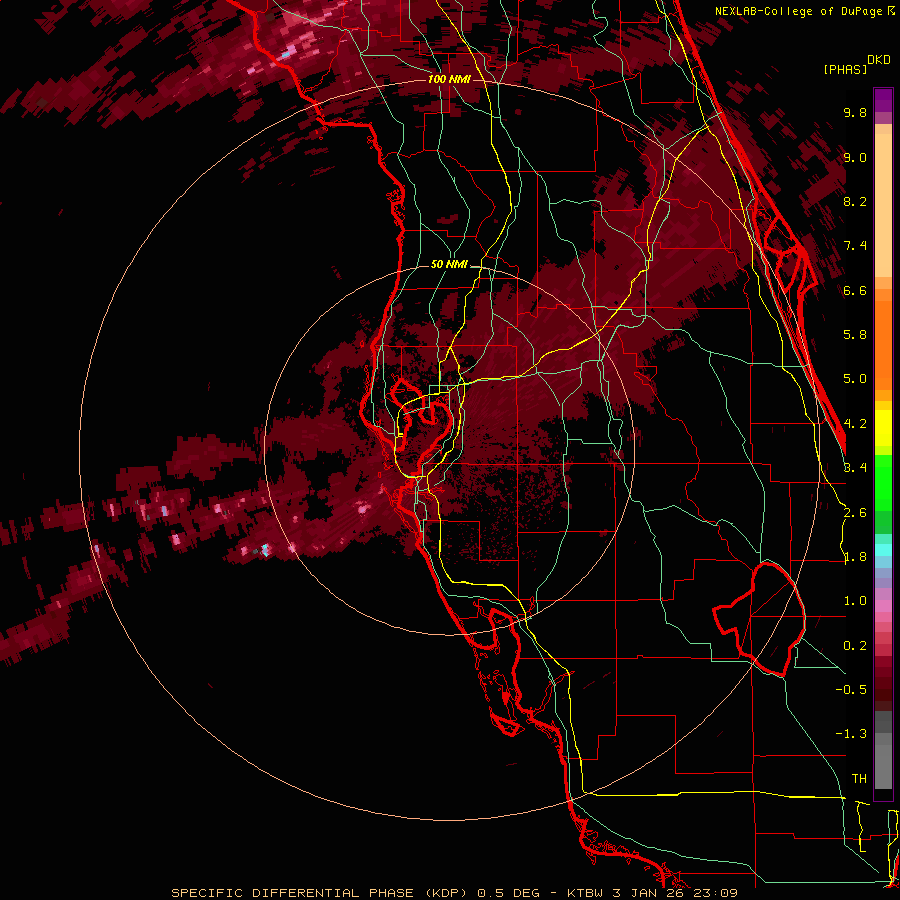The width and height of the screenshot is (900, 900).
Task: Click the TH label on the scale
Action: click(859, 779)
